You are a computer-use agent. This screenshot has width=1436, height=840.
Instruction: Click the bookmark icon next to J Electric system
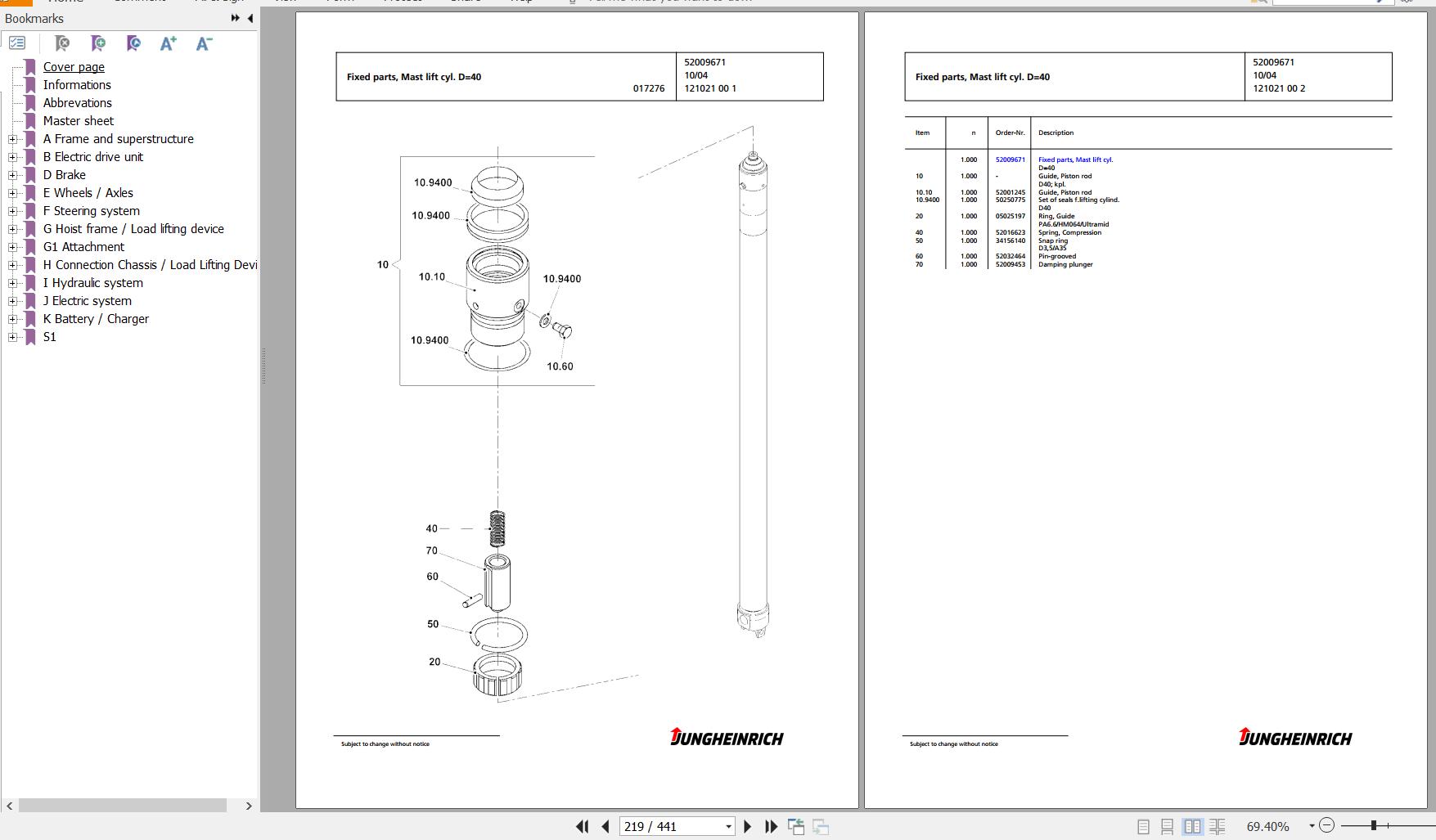point(30,301)
